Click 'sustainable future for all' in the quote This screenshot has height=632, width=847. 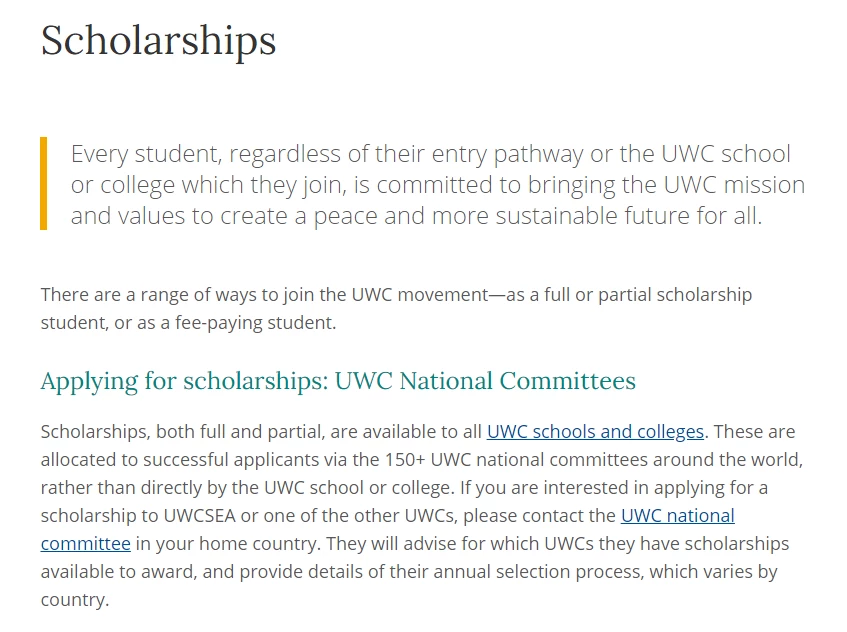coord(628,216)
